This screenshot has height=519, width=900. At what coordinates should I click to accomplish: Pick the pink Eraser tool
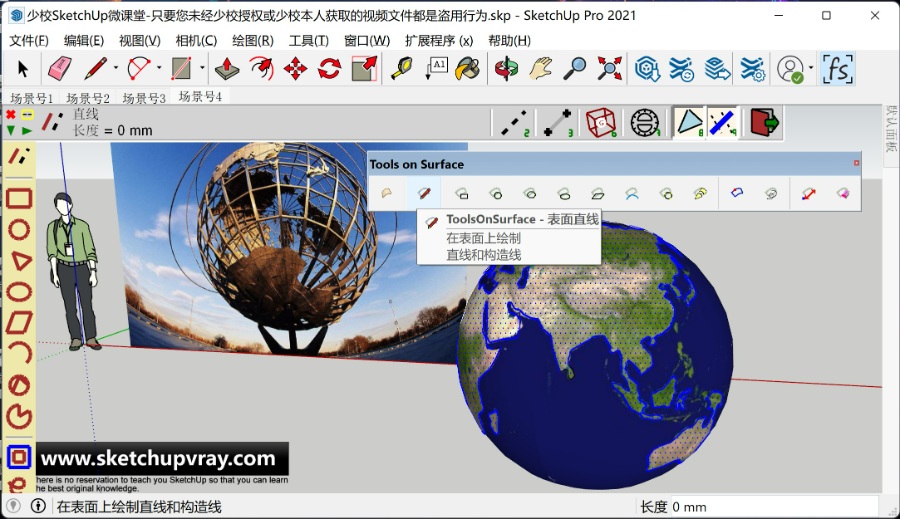[x=59, y=69]
